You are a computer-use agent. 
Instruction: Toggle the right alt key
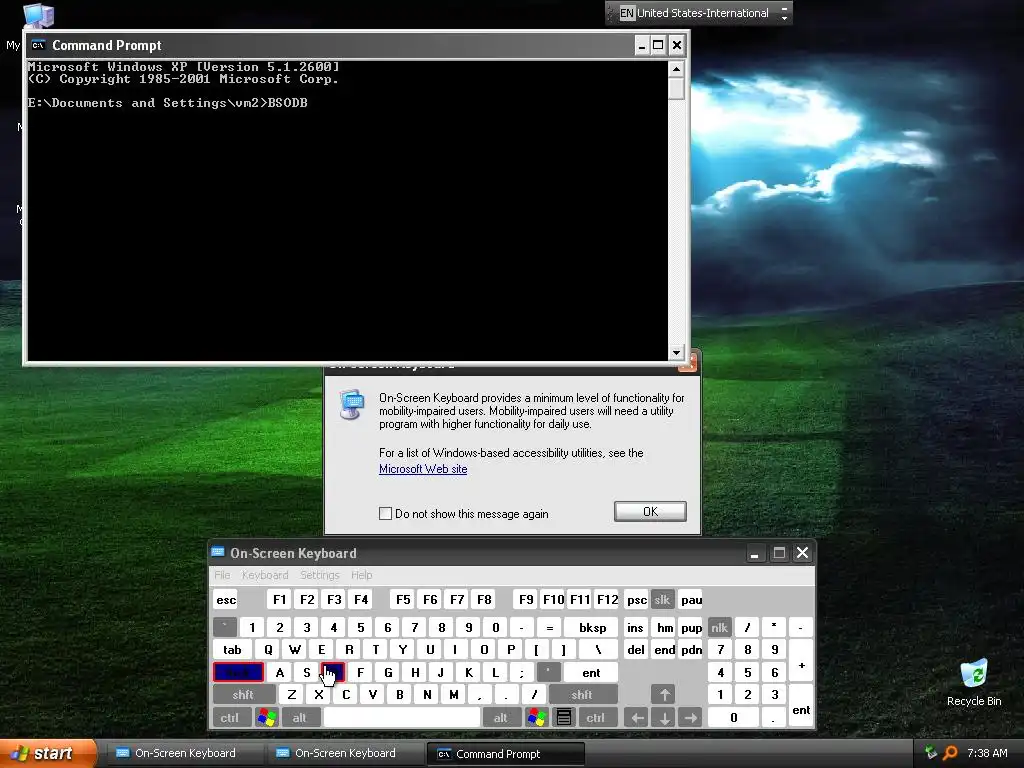point(500,718)
